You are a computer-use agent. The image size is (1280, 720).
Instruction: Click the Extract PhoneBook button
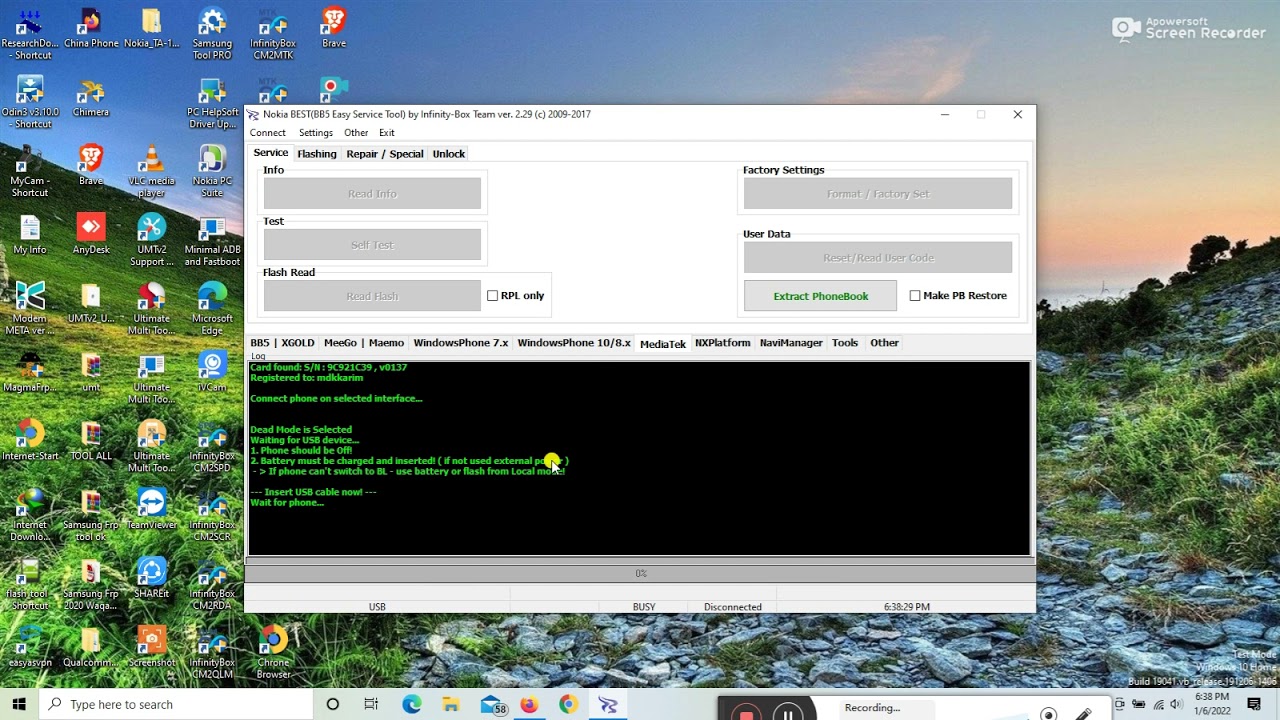click(x=820, y=296)
